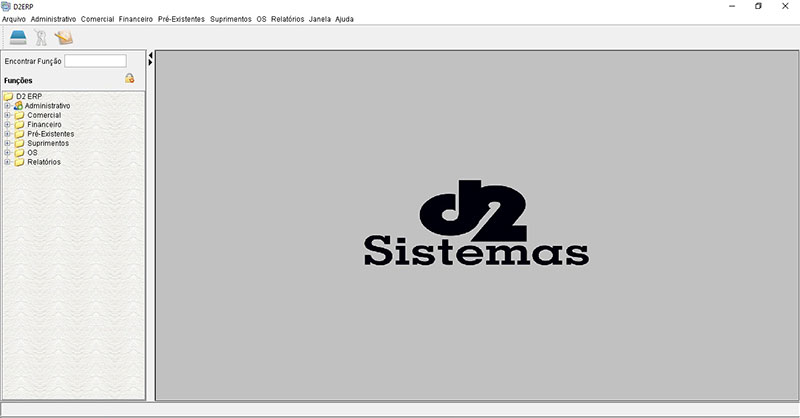
Task: Open the Relatórios menu in the menu bar
Action: 287,19
